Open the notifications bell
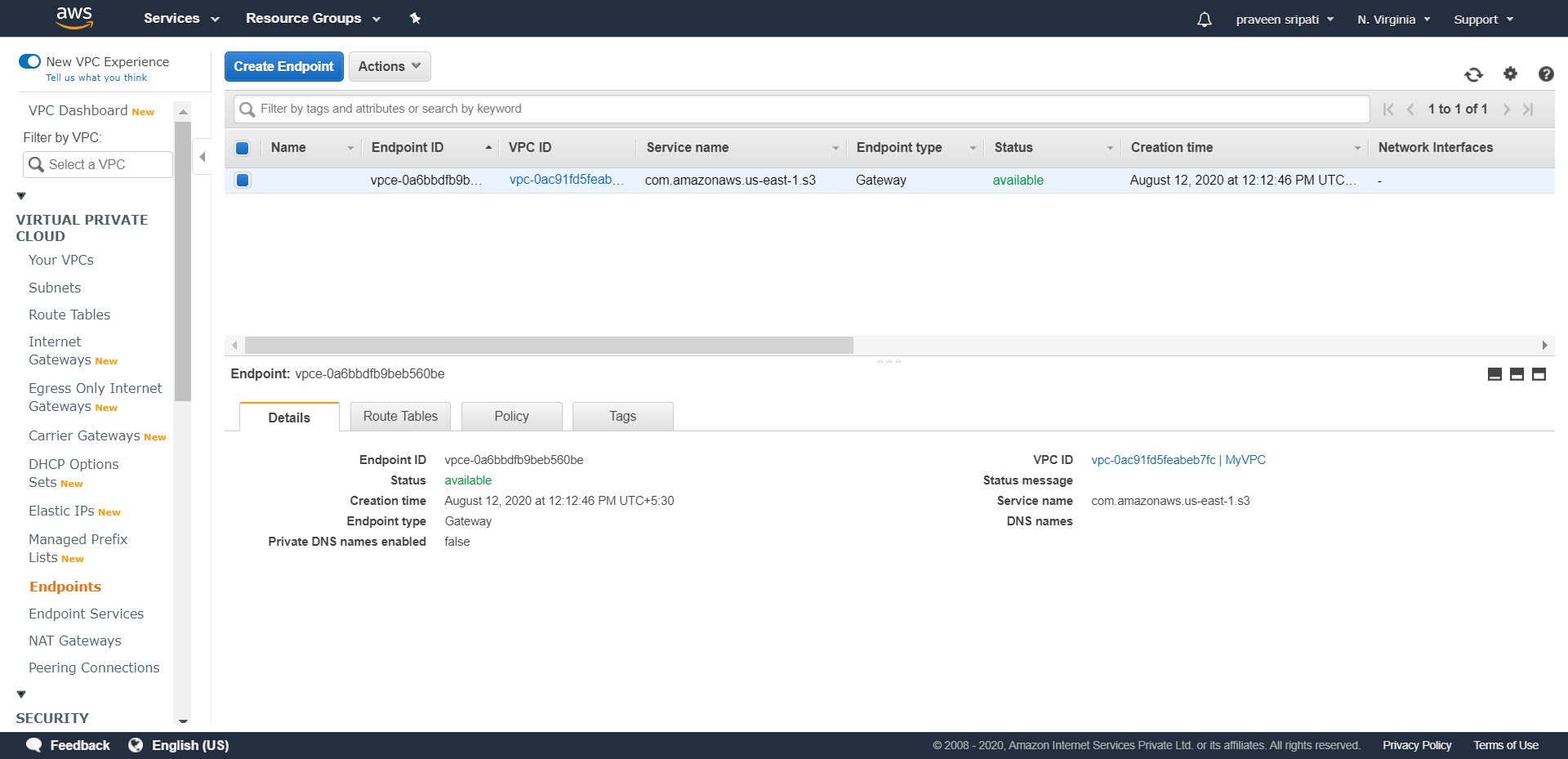 pos(1204,19)
